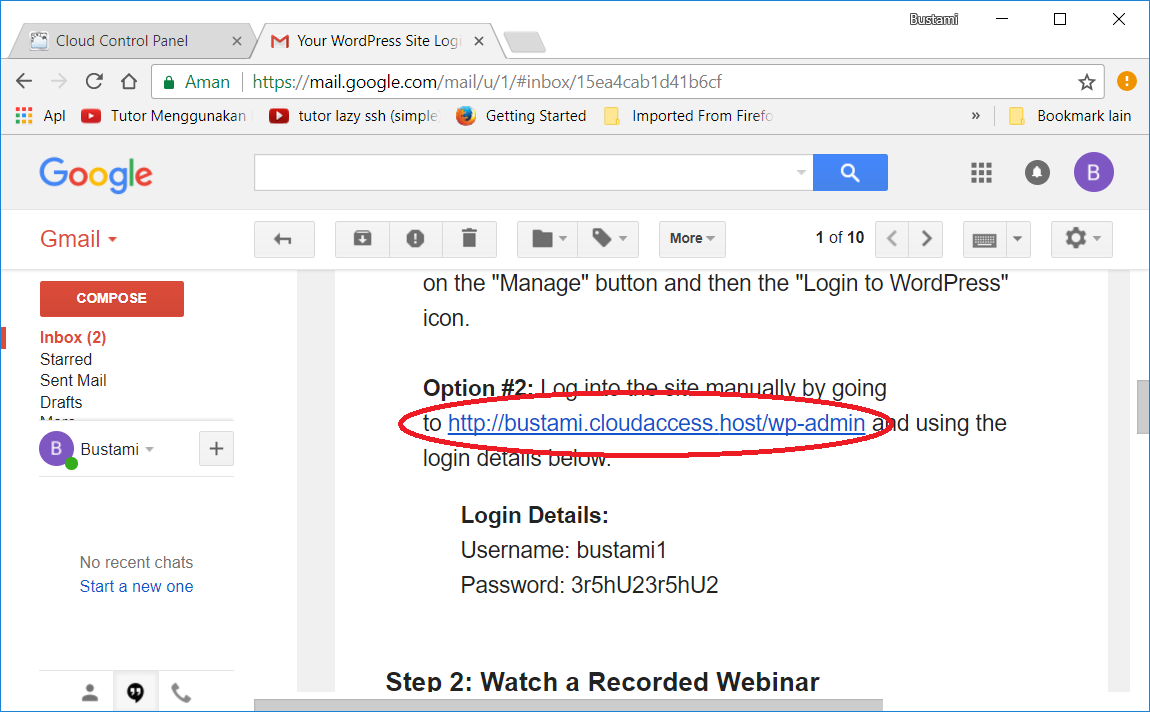Open Imported From Firefox bookmark folder
The height and width of the screenshot is (712, 1150).
pyautogui.click(x=688, y=116)
